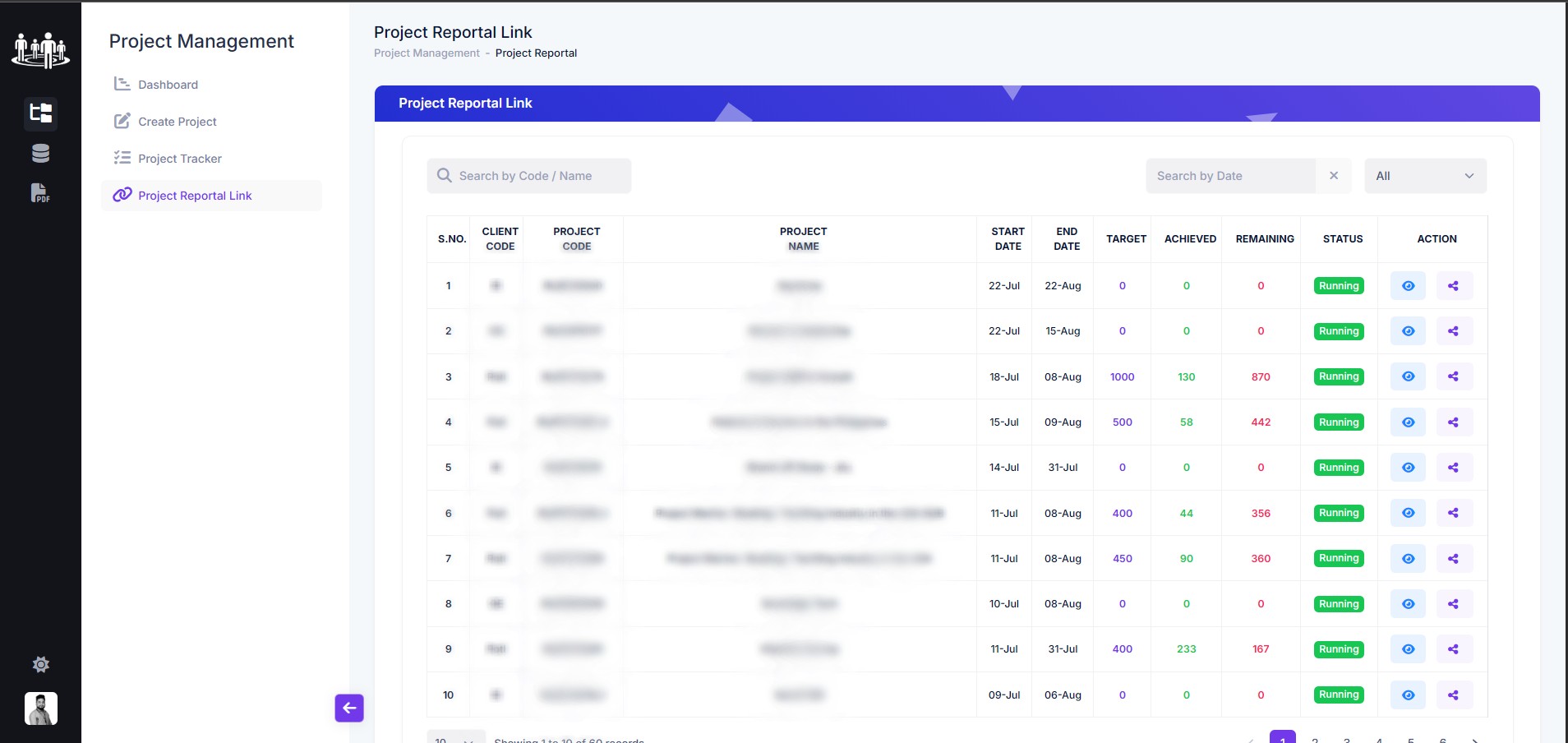Go to Dashboard in the menu
1568x743 pixels.
pos(168,85)
